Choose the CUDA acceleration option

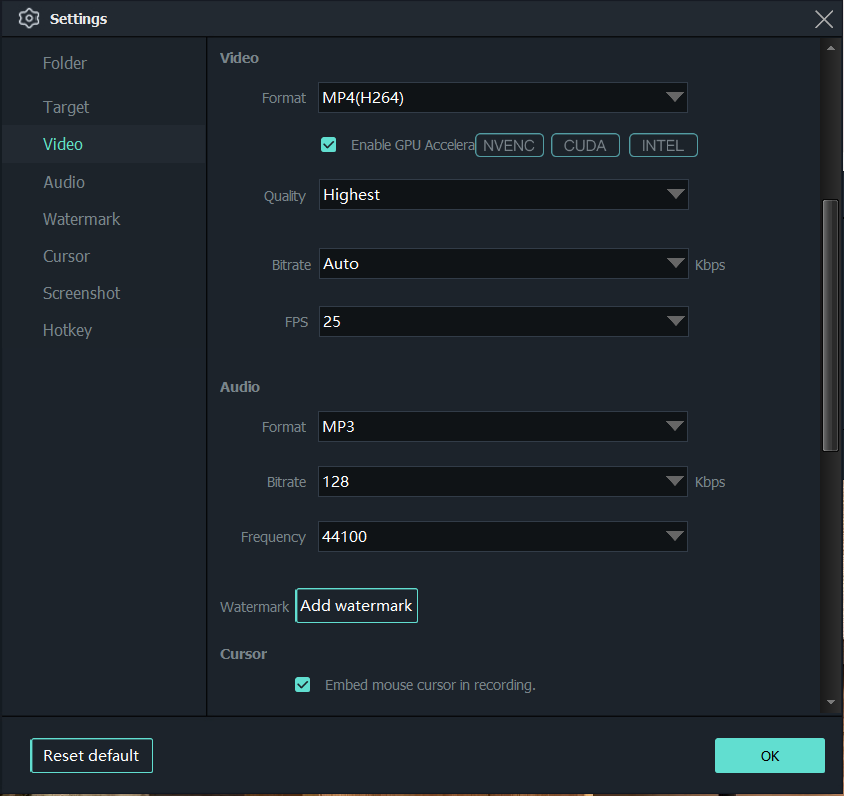pos(585,145)
